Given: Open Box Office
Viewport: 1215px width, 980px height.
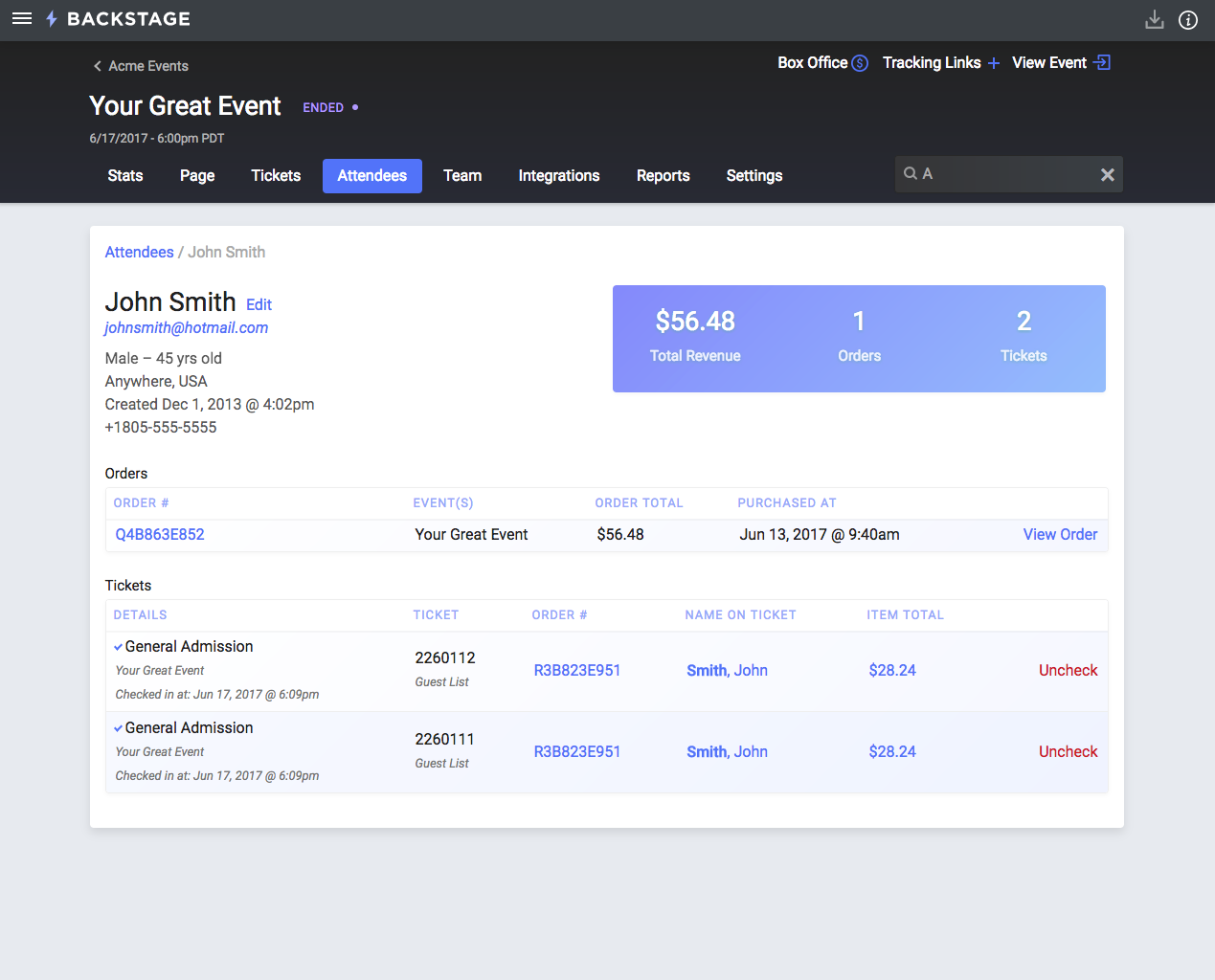Looking at the screenshot, I should pos(813,62).
